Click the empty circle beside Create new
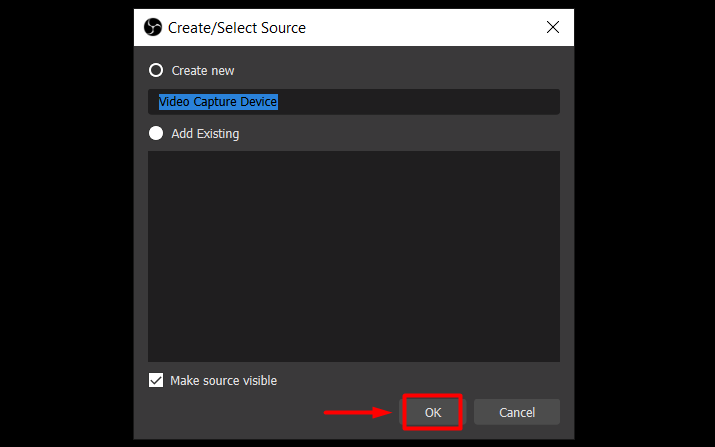715x447 pixels. (156, 70)
